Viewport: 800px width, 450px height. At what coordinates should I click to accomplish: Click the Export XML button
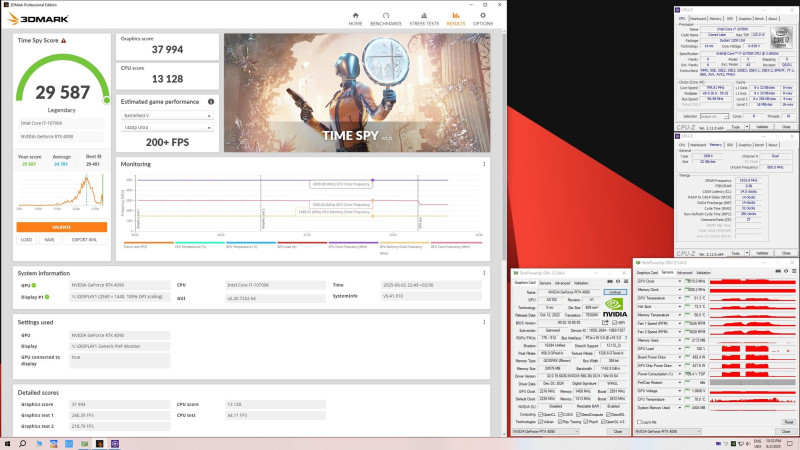click(84, 240)
